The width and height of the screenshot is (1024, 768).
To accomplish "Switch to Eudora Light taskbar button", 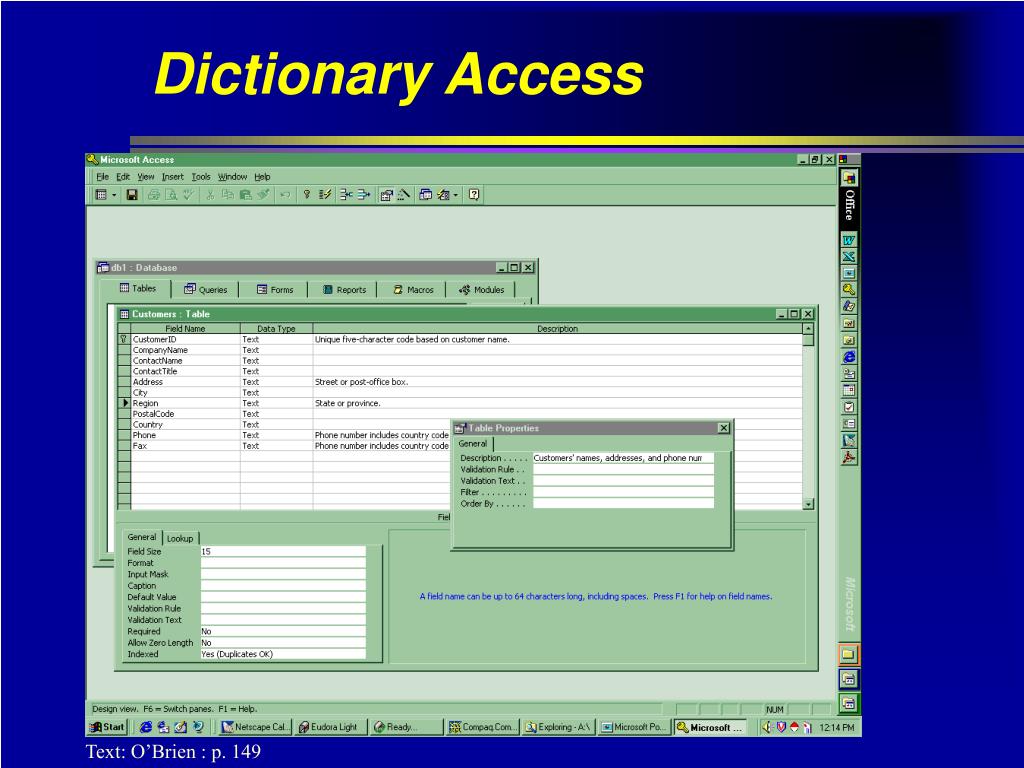I will click(331, 727).
